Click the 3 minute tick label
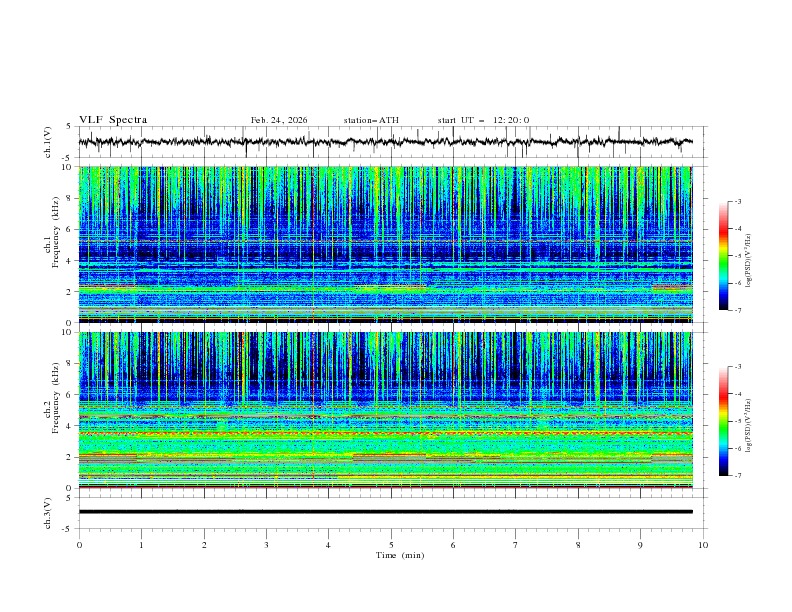 [x=266, y=544]
